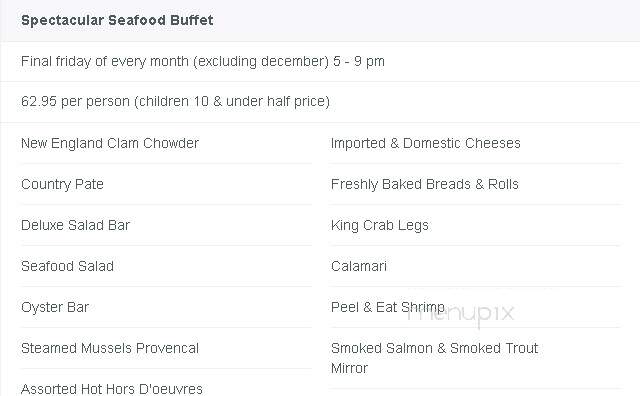Select the Spectacular Seafood Buffet heading
Viewport: 640px width, 396px height.
pyautogui.click(x=117, y=20)
